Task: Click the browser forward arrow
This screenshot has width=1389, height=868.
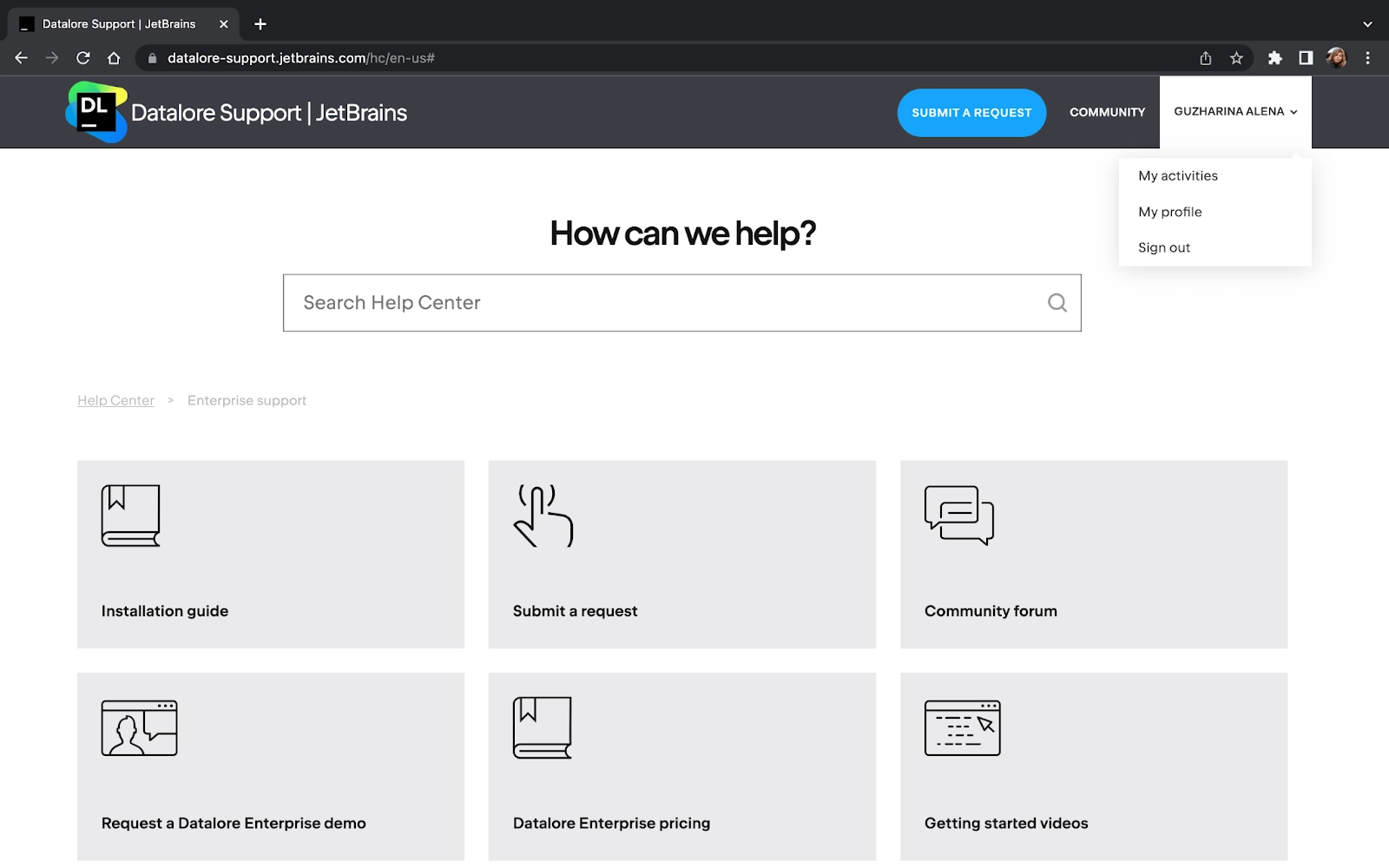Action: (52, 58)
